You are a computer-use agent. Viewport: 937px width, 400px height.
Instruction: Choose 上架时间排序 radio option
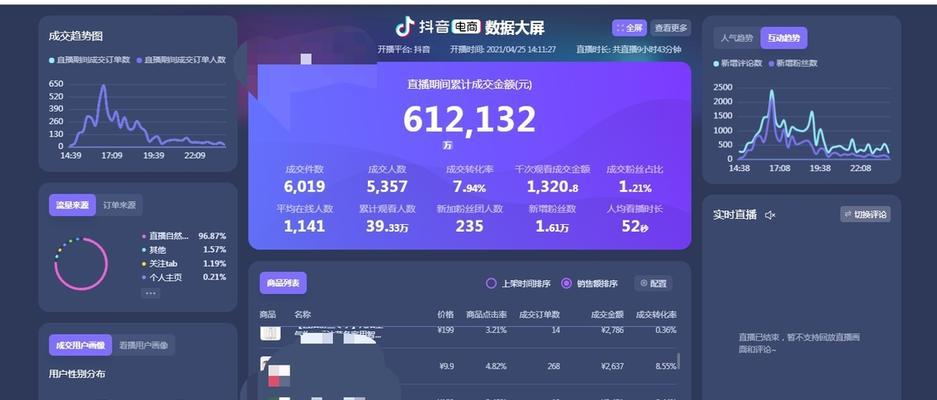pos(518,283)
